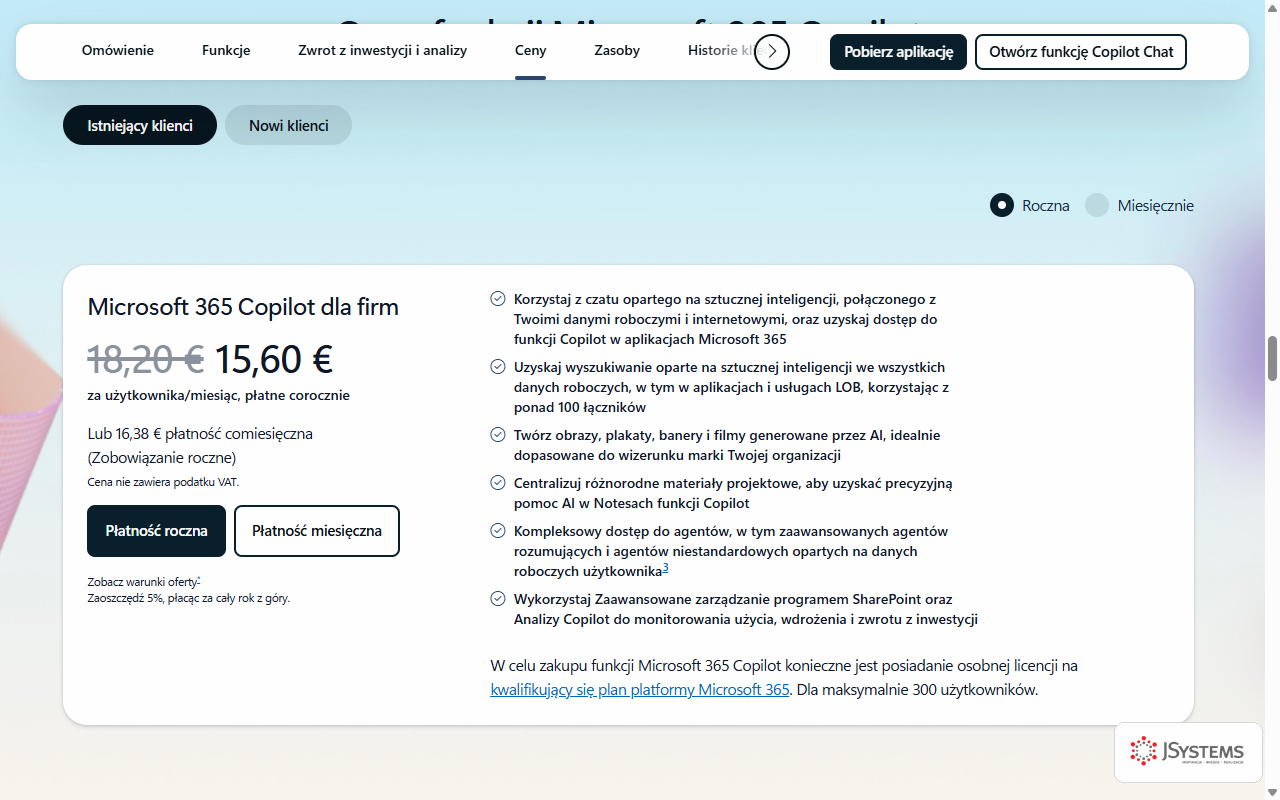Switch to Istniejący klienci toggle
The height and width of the screenshot is (800, 1280).
point(140,125)
